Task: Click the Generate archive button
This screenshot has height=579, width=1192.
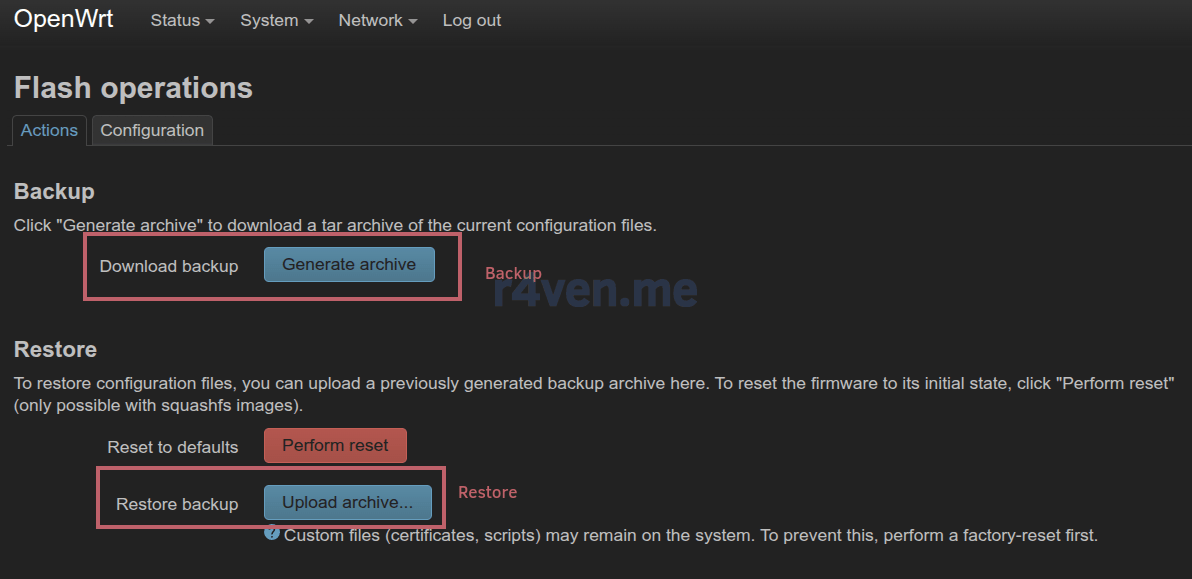Action: (349, 264)
